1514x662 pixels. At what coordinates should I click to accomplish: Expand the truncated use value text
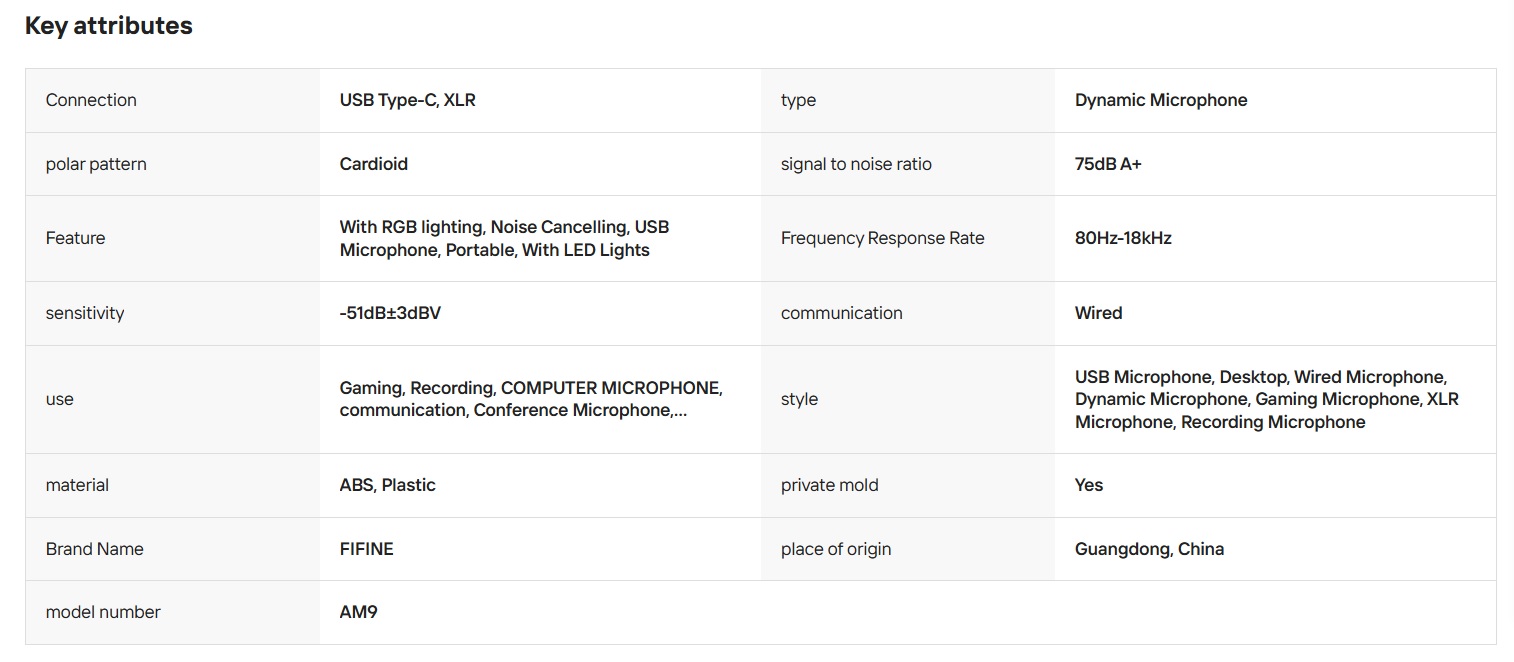pyautogui.click(x=531, y=399)
